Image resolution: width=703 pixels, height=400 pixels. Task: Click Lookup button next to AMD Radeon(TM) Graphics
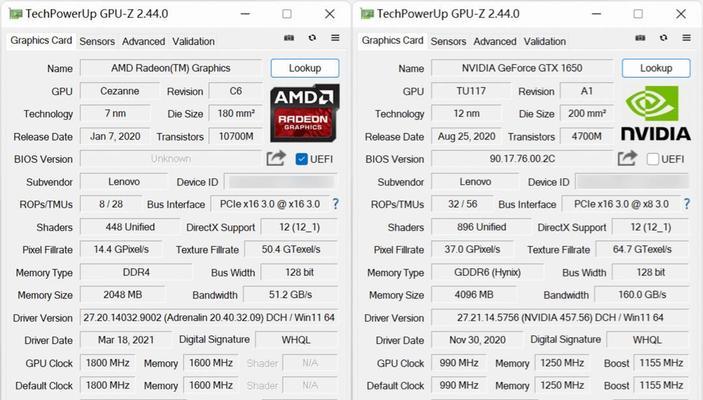(304, 68)
